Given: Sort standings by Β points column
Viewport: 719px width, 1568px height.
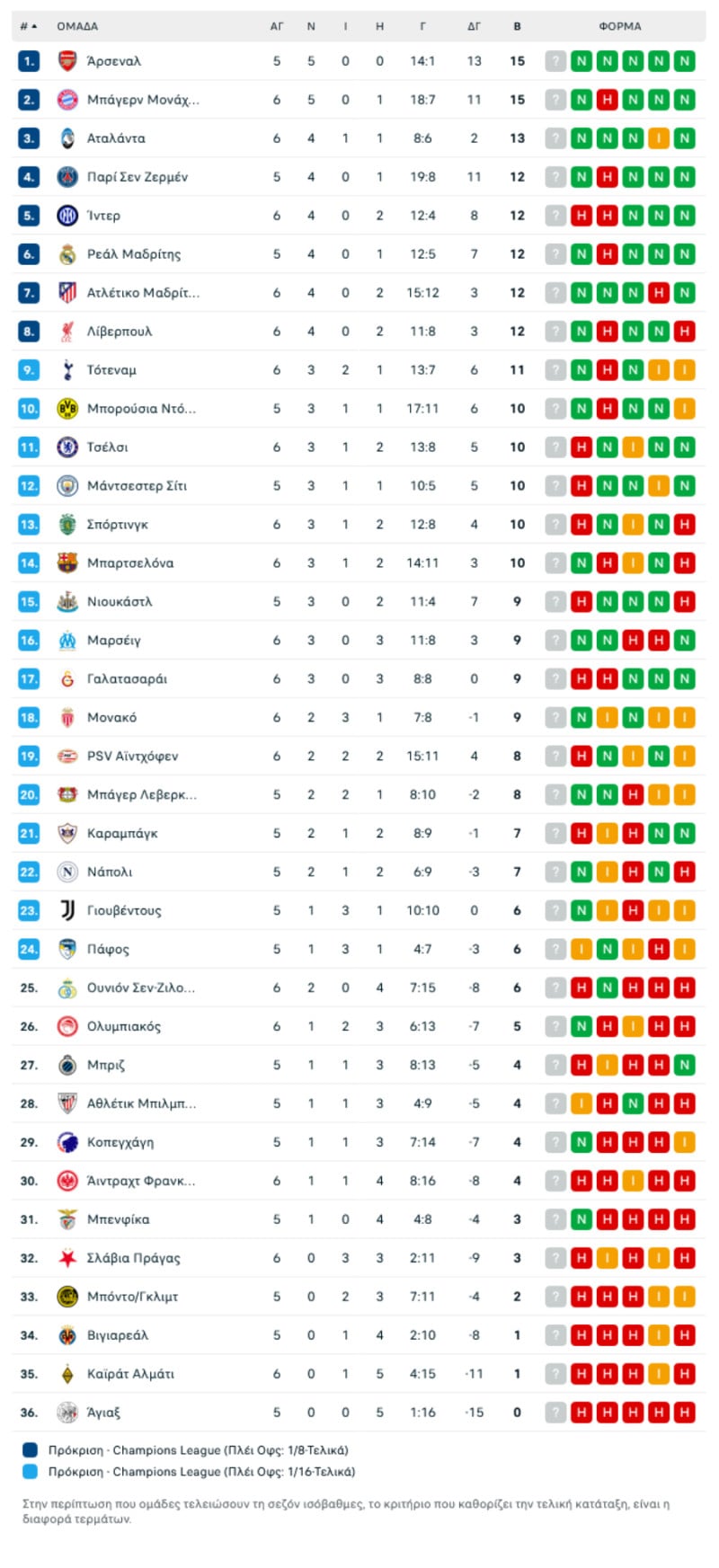Looking at the screenshot, I should pyautogui.click(x=517, y=27).
